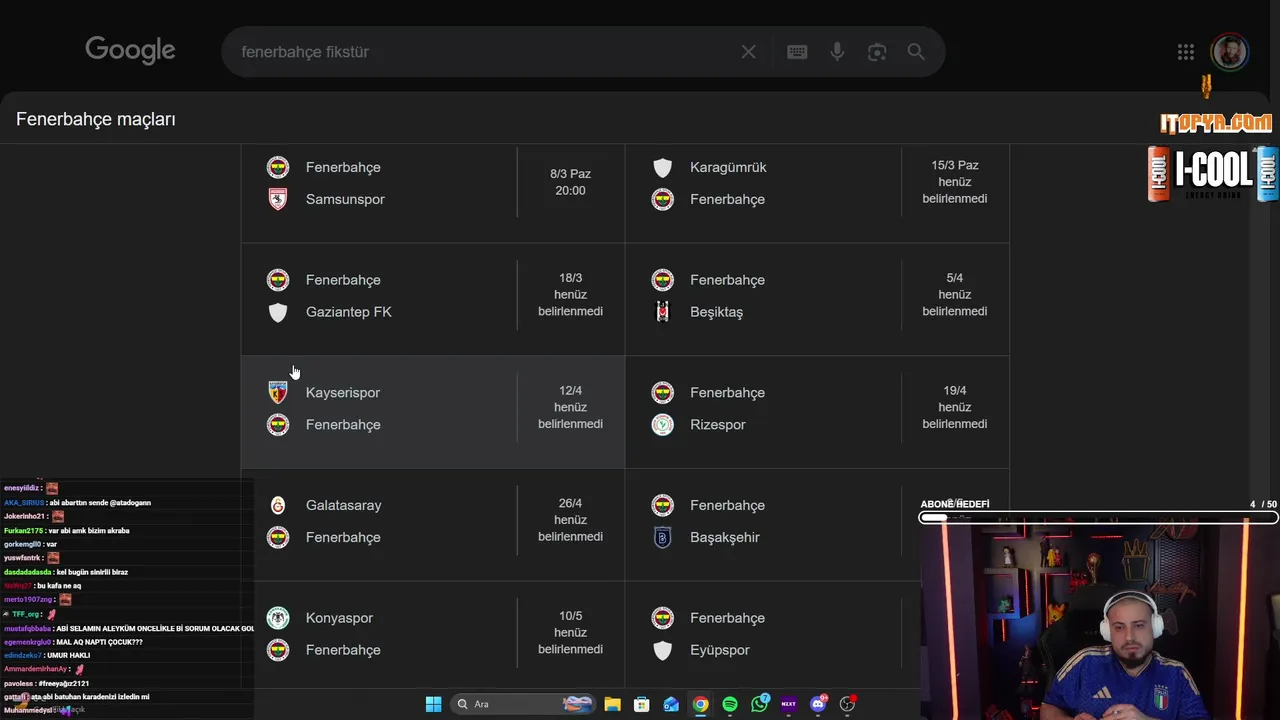
Task: Click the Eyüpspor shield logo
Action: pos(662,650)
